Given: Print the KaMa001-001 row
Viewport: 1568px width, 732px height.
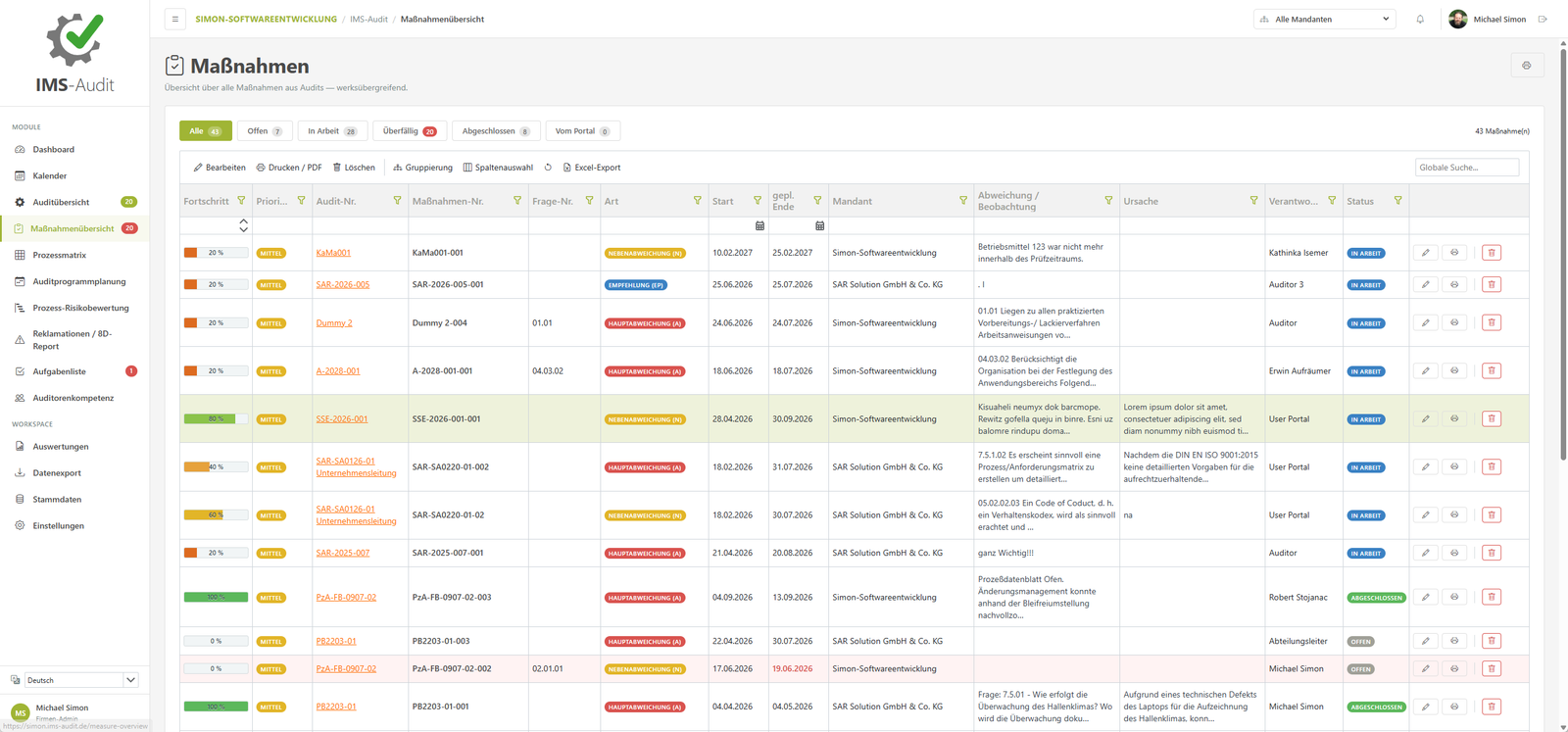Looking at the screenshot, I should coord(1454,253).
